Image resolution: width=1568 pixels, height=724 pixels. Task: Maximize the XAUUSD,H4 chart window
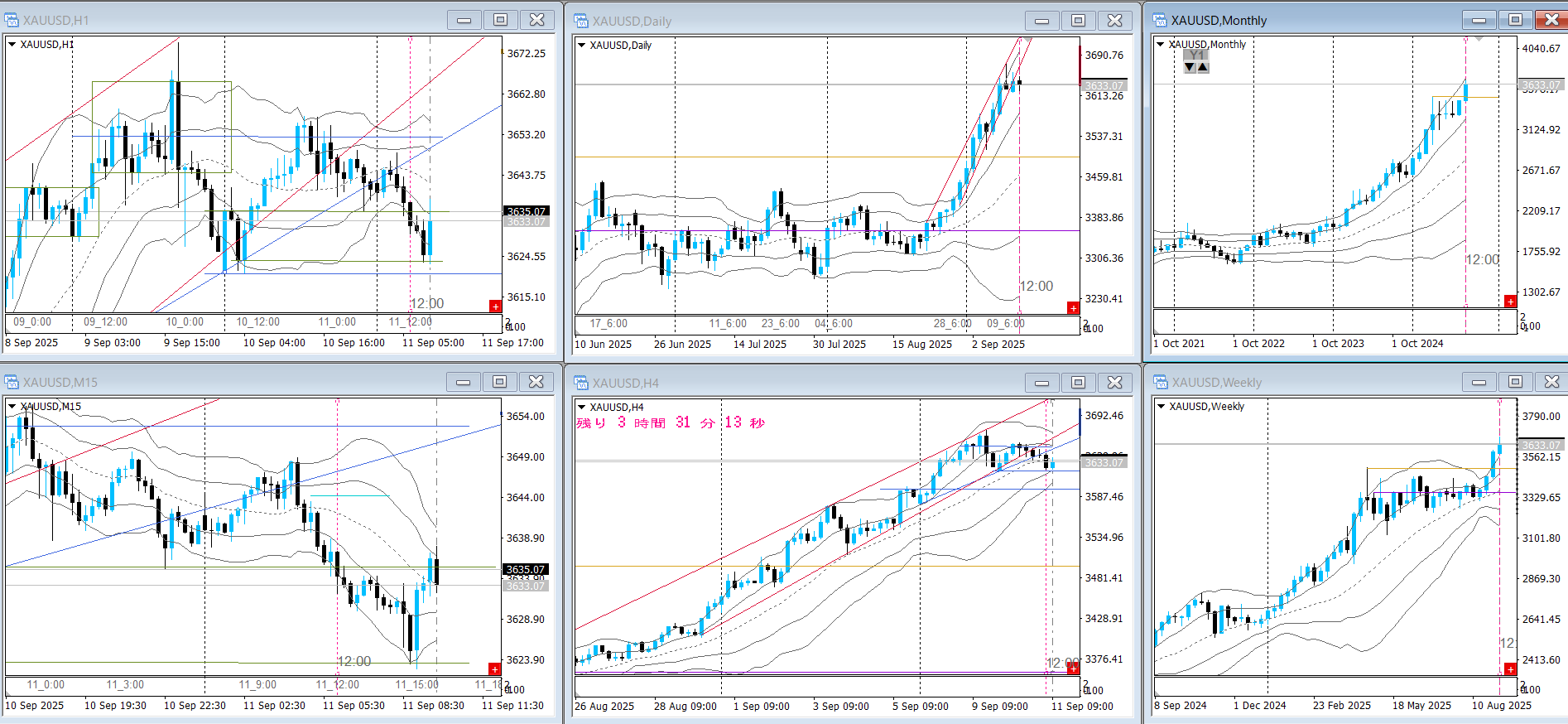pyautogui.click(x=1078, y=382)
